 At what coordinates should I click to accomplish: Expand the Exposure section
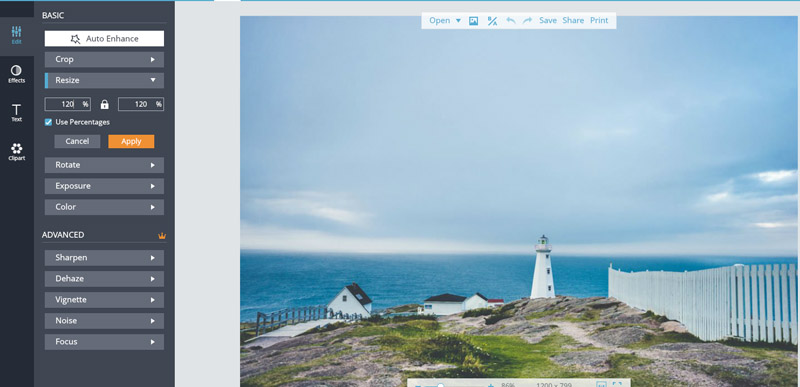[x=104, y=186]
